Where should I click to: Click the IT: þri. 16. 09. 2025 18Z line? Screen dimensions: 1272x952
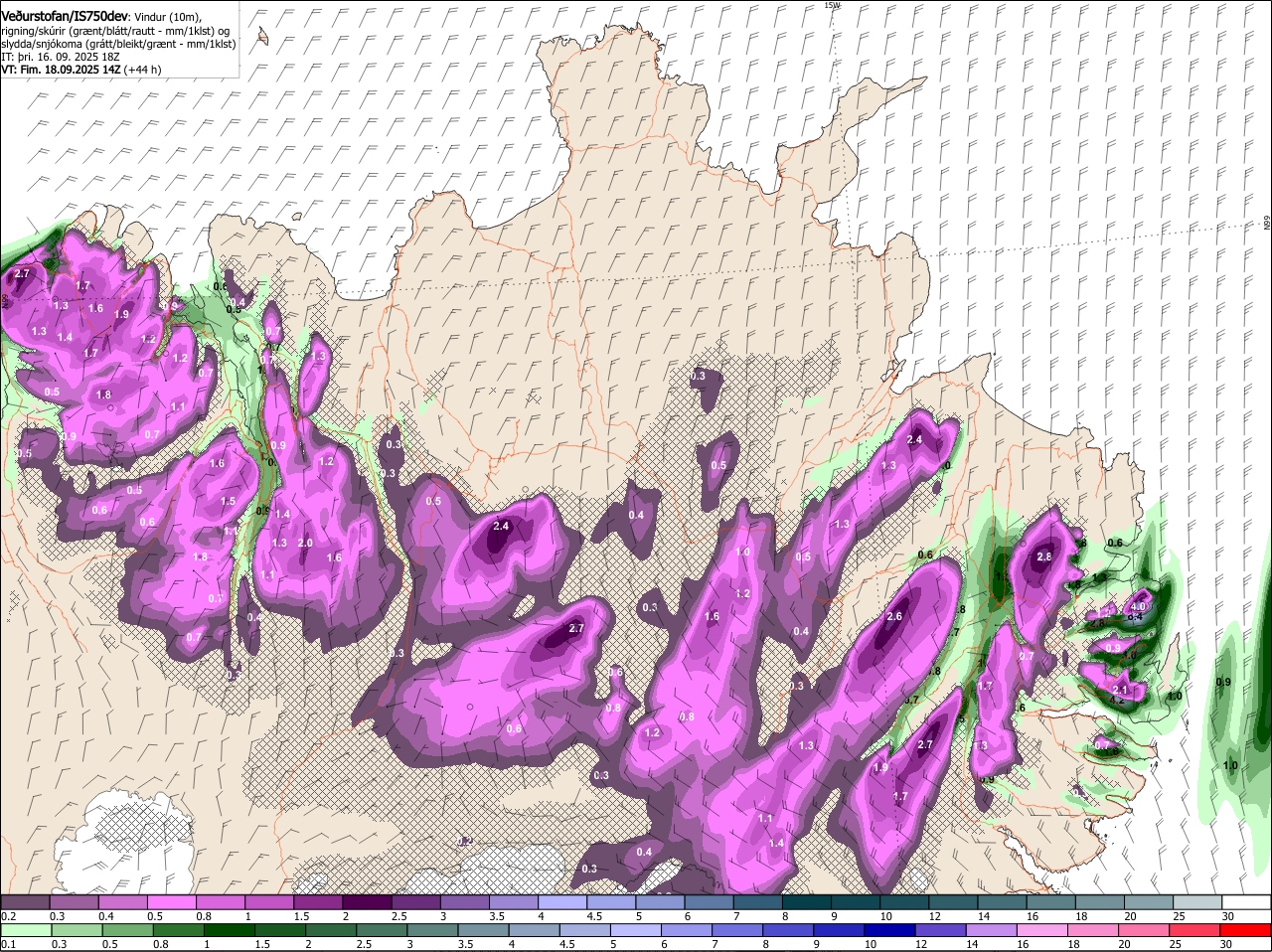pyautogui.click(x=63, y=57)
